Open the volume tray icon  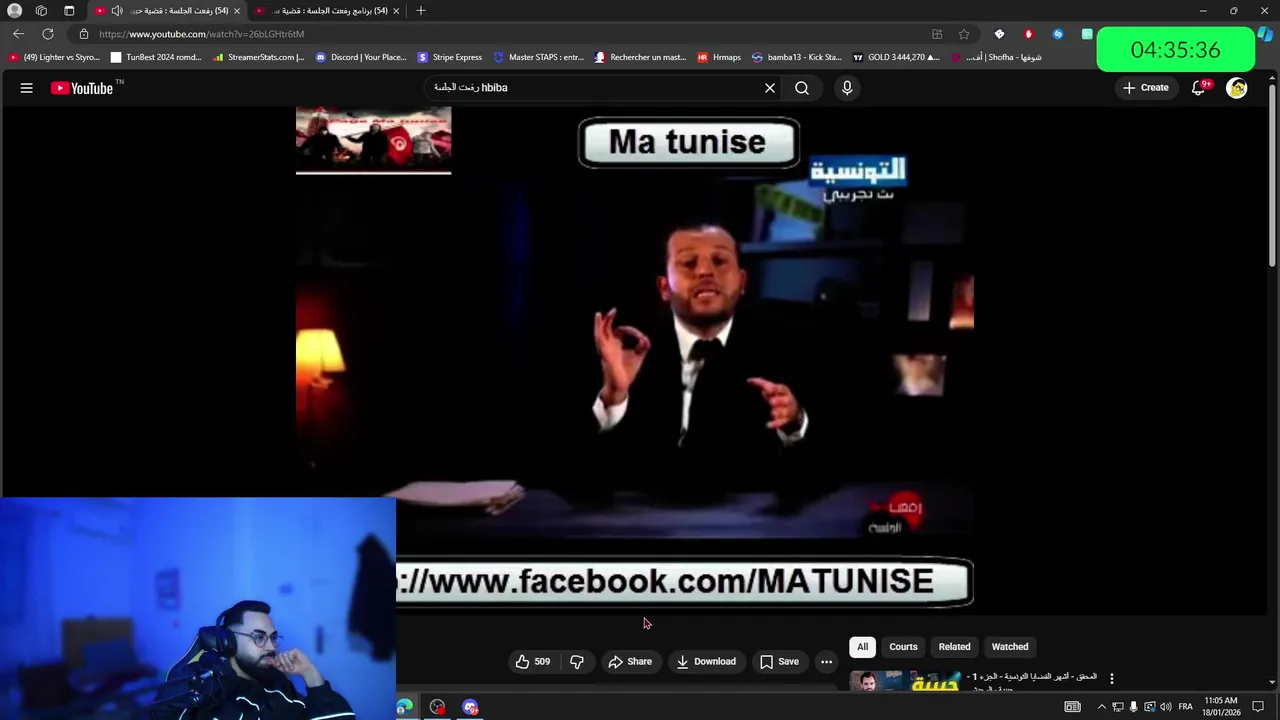1165,707
